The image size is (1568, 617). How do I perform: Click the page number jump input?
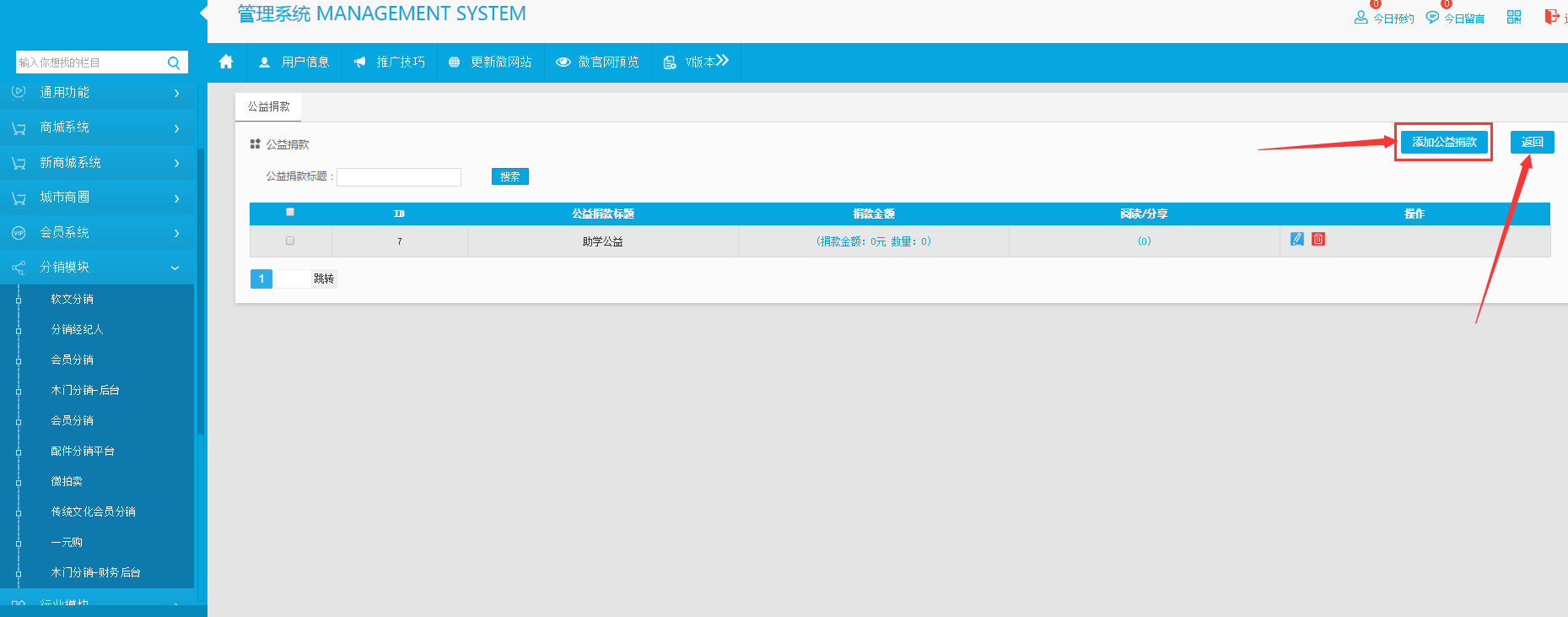(294, 279)
